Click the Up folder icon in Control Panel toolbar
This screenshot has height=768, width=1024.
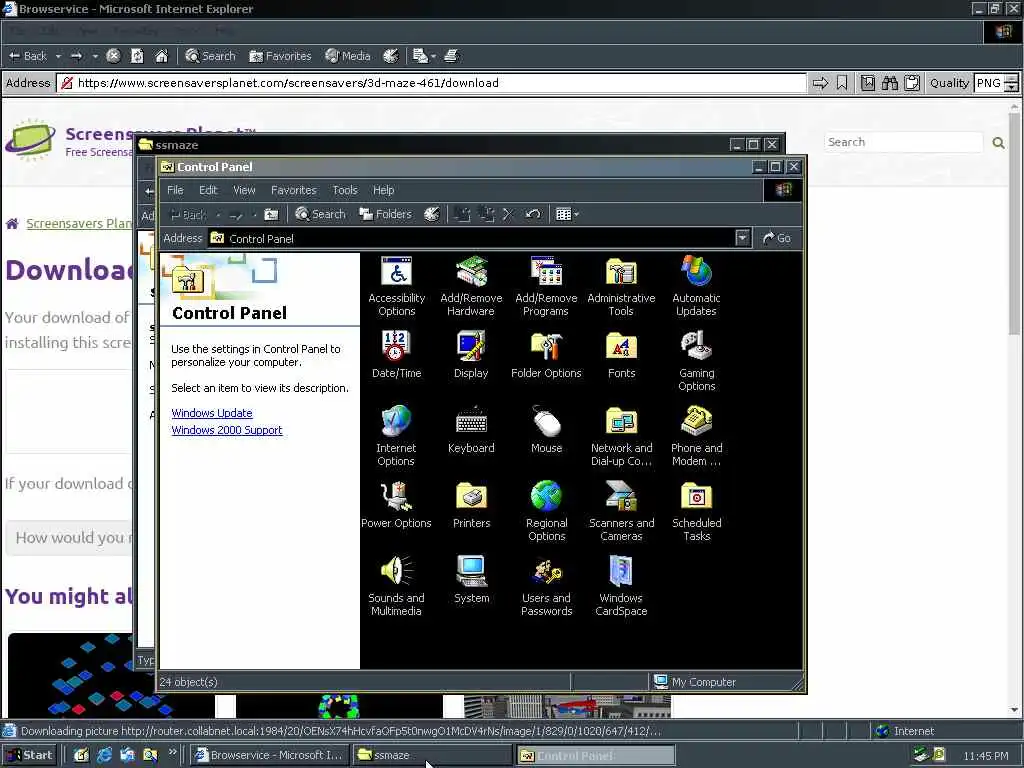click(271, 214)
